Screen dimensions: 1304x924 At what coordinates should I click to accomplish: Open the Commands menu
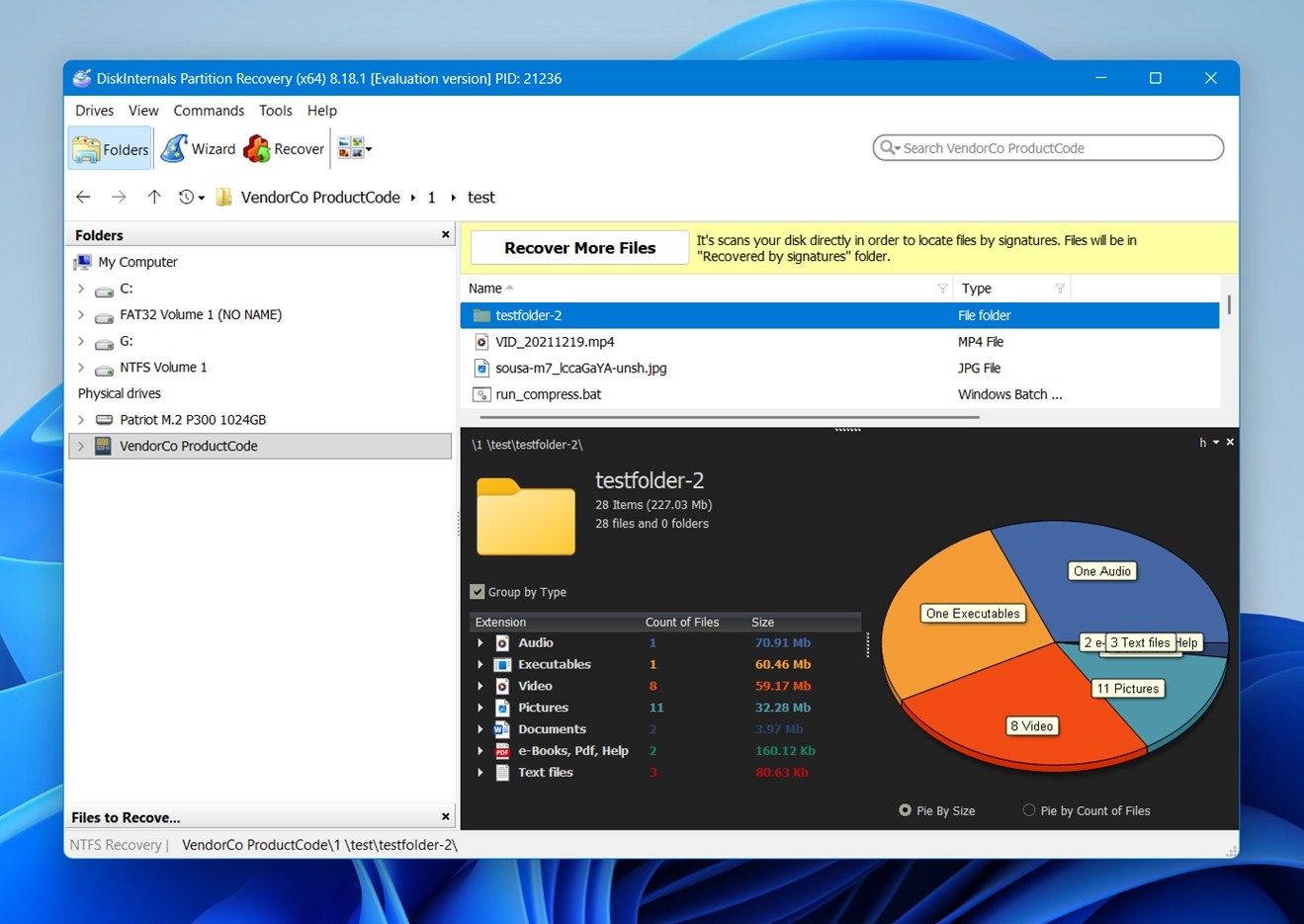click(x=209, y=111)
